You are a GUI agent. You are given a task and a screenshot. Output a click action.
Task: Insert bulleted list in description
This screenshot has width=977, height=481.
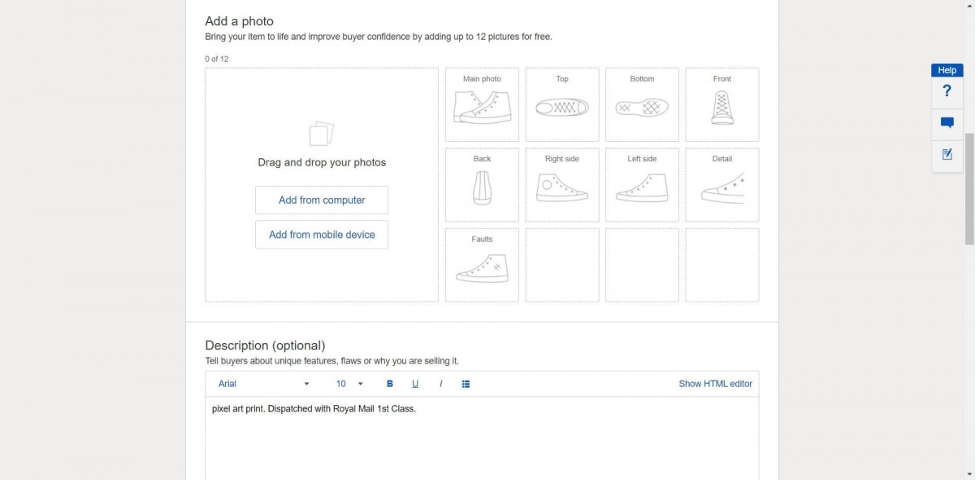[x=466, y=384]
